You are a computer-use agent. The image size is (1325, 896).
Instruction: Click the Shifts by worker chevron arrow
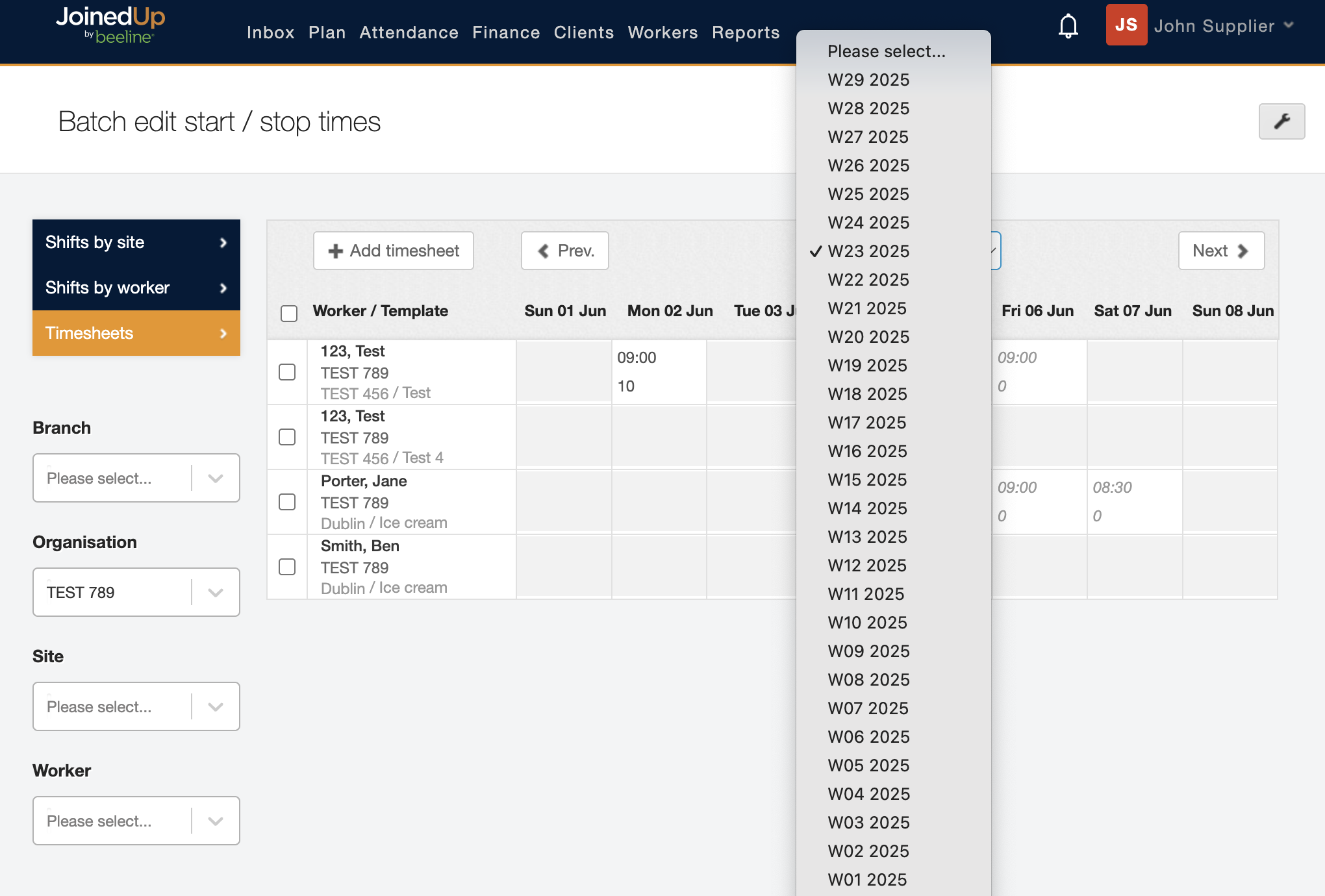click(223, 288)
